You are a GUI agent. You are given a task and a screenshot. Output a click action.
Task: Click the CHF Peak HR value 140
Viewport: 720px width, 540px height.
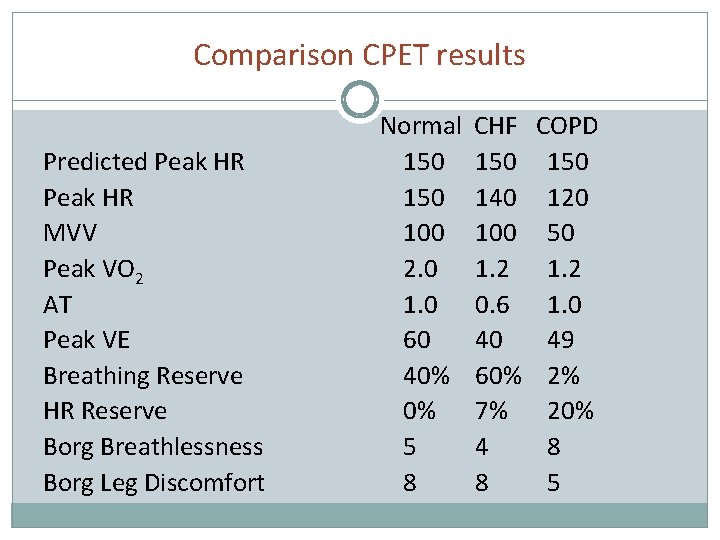click(x=496, y=197)
